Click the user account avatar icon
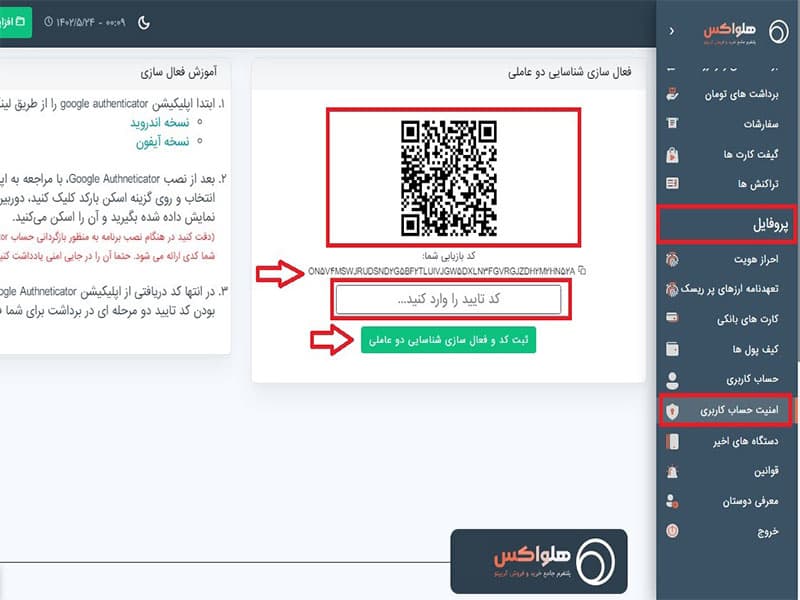 point(672,380)
